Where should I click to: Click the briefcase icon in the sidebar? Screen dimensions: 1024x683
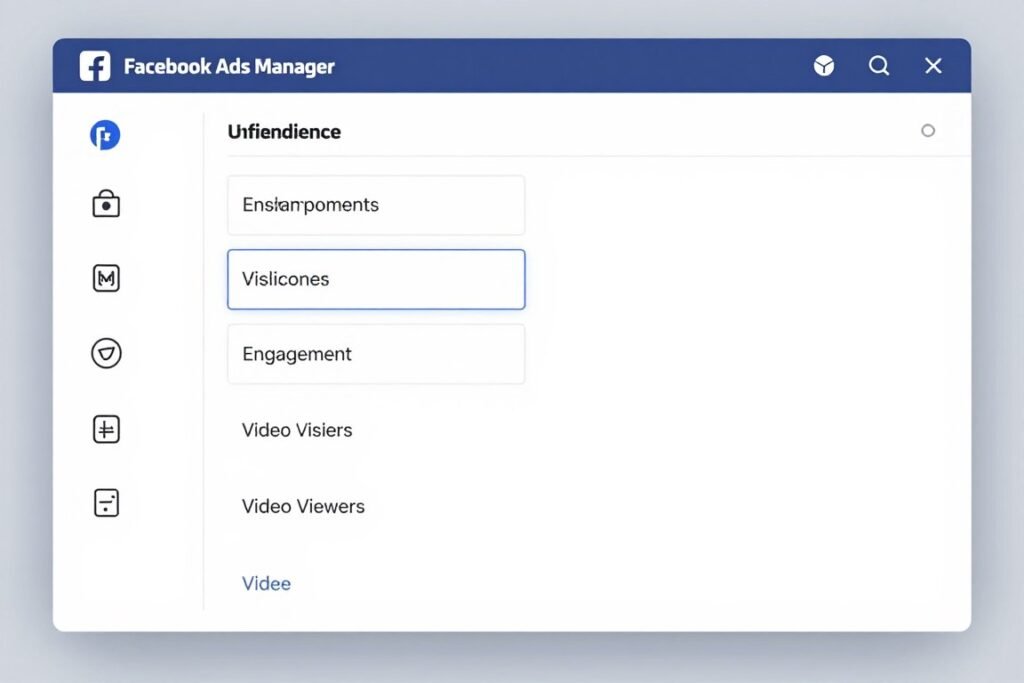(x=105, y=203)
